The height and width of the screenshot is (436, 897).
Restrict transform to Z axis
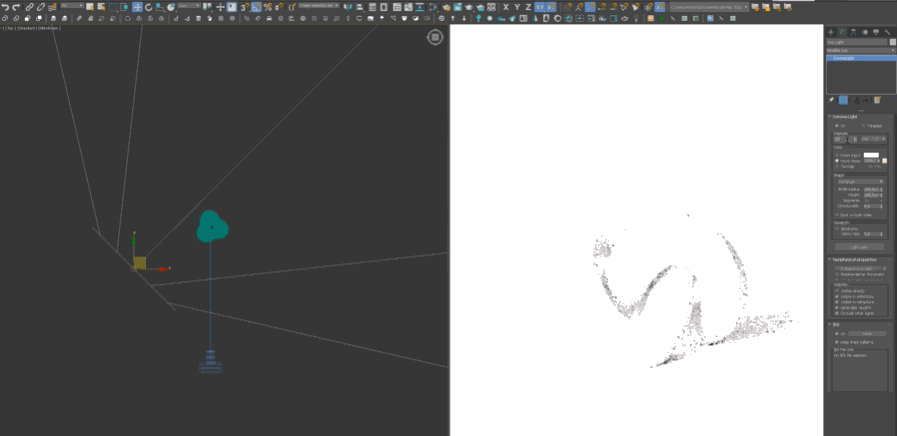click(x=528, y=7)
